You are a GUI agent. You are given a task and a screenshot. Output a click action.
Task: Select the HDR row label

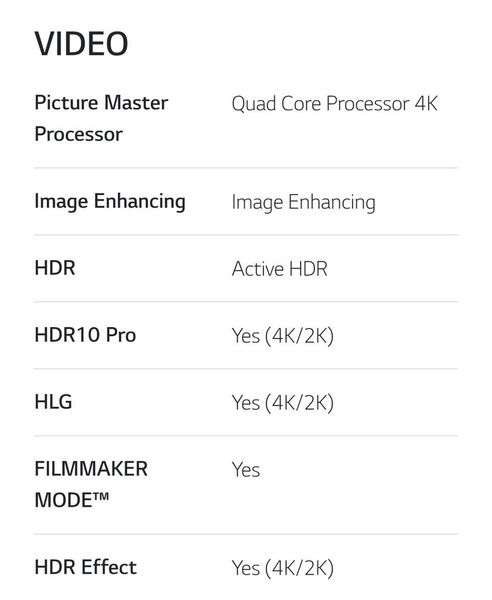pyautogui.click(x=55, y=268)
